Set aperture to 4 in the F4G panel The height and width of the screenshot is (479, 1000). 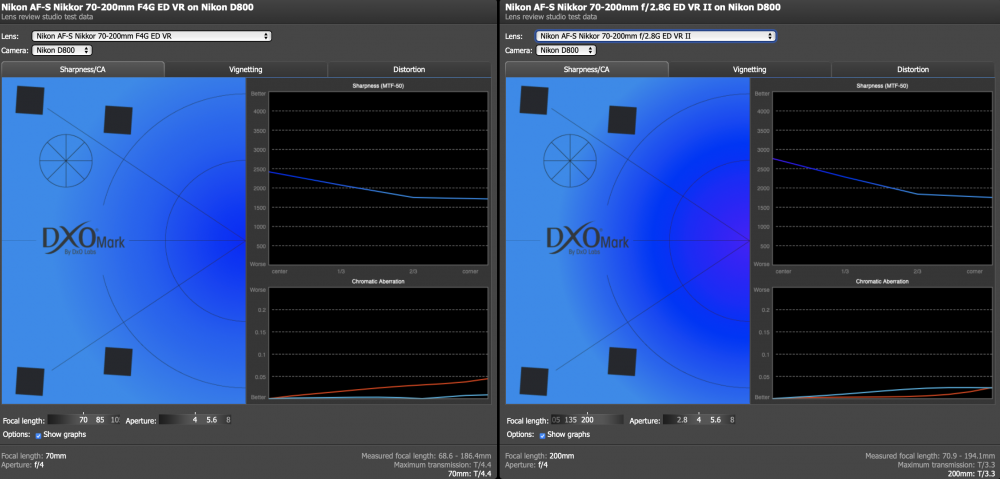coord(195,420)
